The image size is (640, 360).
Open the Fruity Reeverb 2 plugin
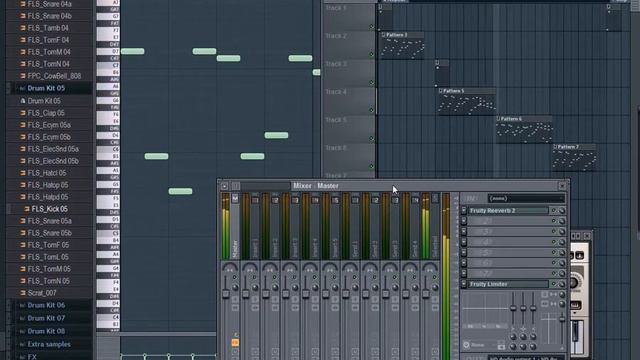(x=508, y=211)
